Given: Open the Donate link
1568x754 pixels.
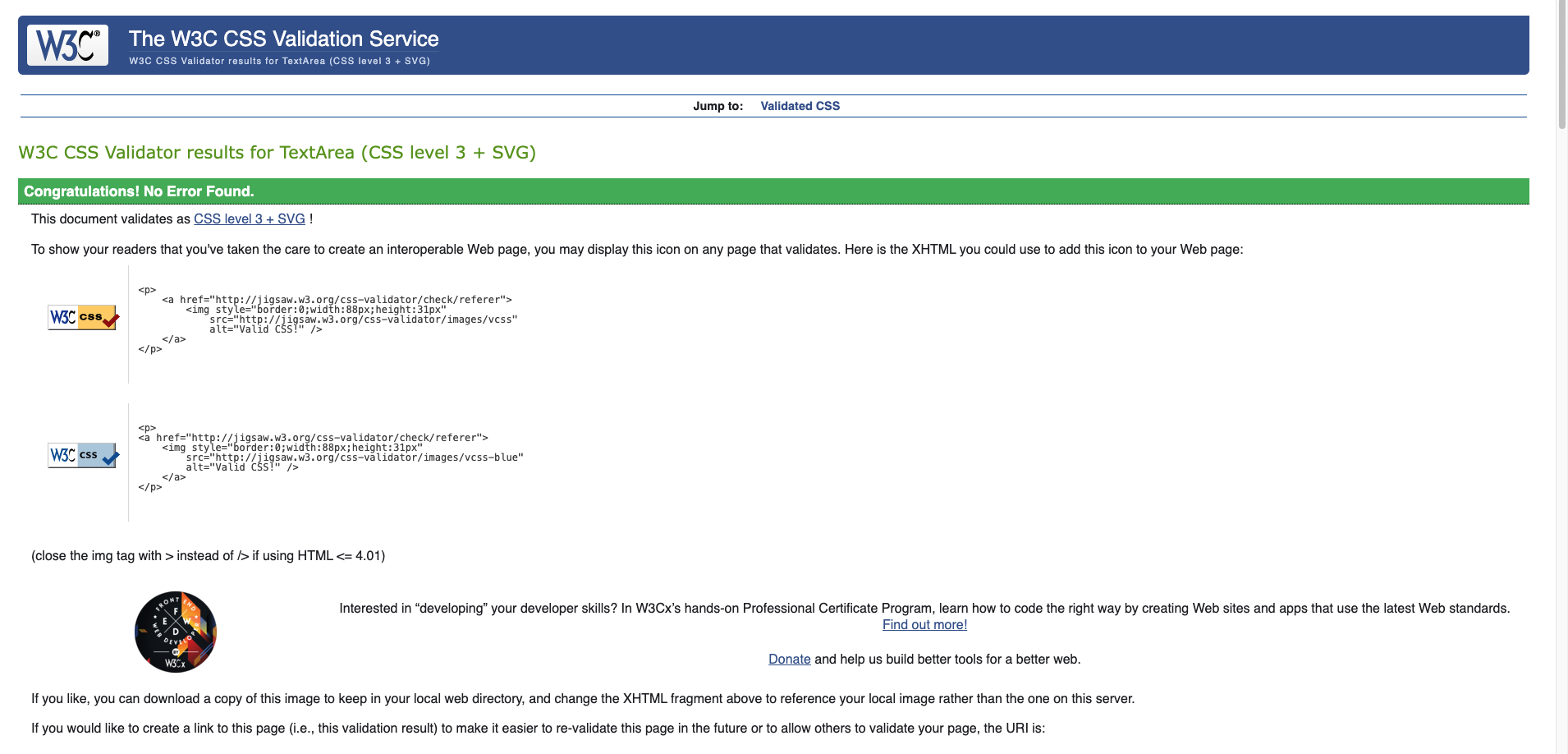Looking at the screenshot, I should 789,660.
